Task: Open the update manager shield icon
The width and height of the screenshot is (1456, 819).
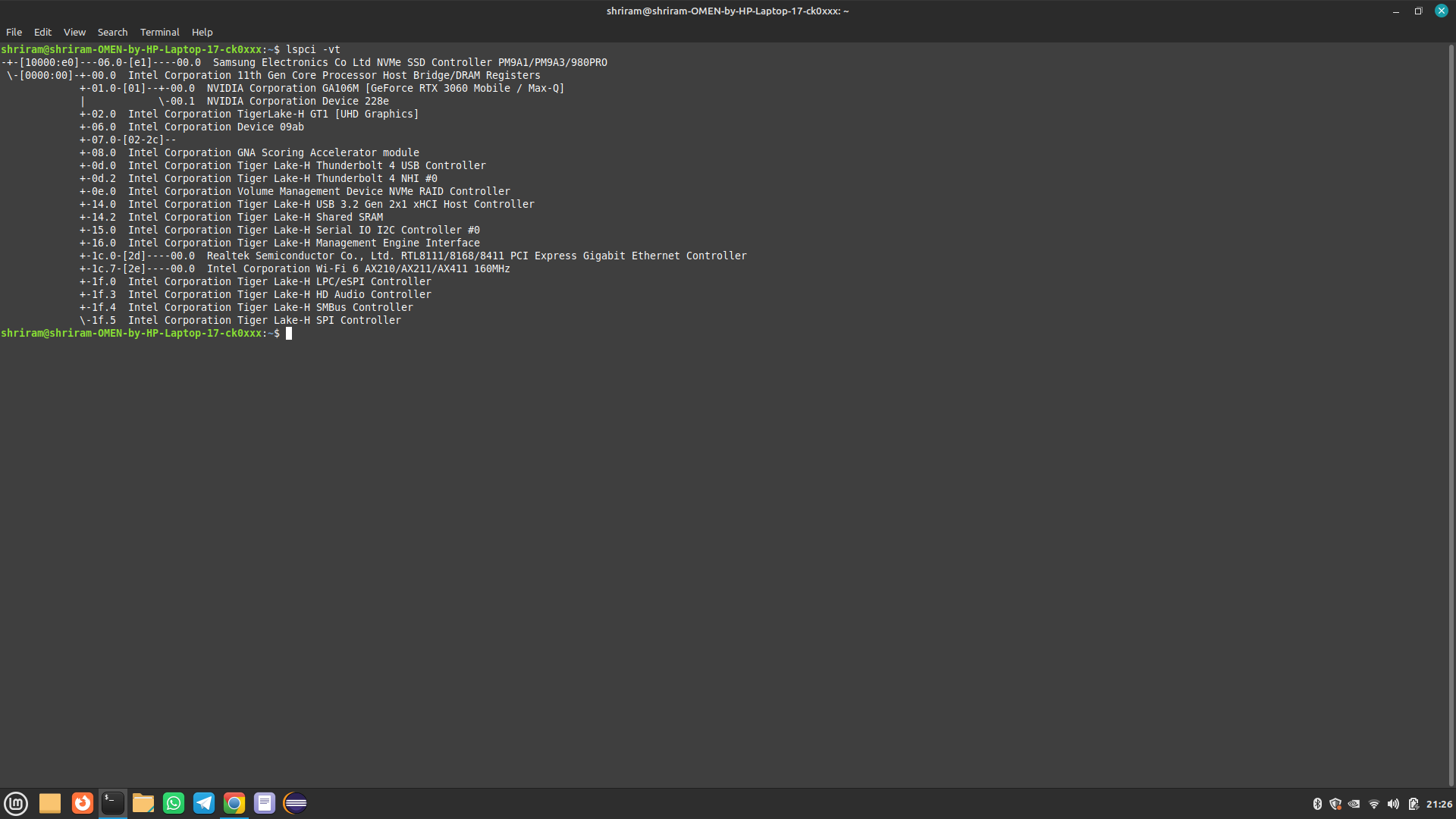Action: [x=1335, y=804]
